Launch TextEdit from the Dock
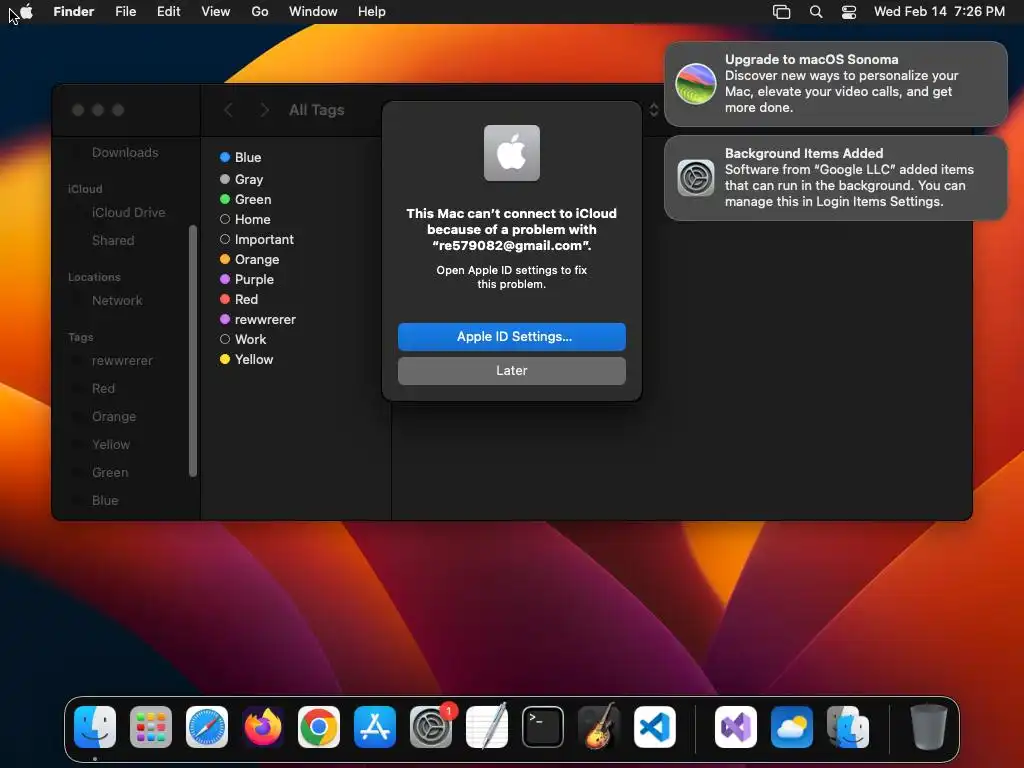The image size is (1024, 768). tap(487, 727)
